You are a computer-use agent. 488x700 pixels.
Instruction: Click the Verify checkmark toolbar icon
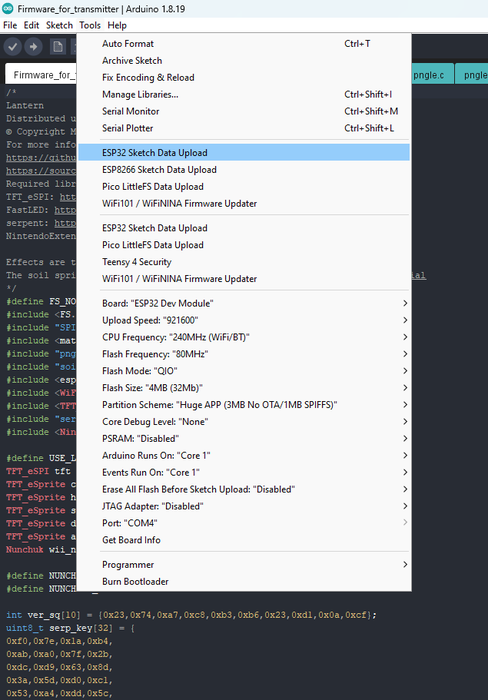pos(13,46)
